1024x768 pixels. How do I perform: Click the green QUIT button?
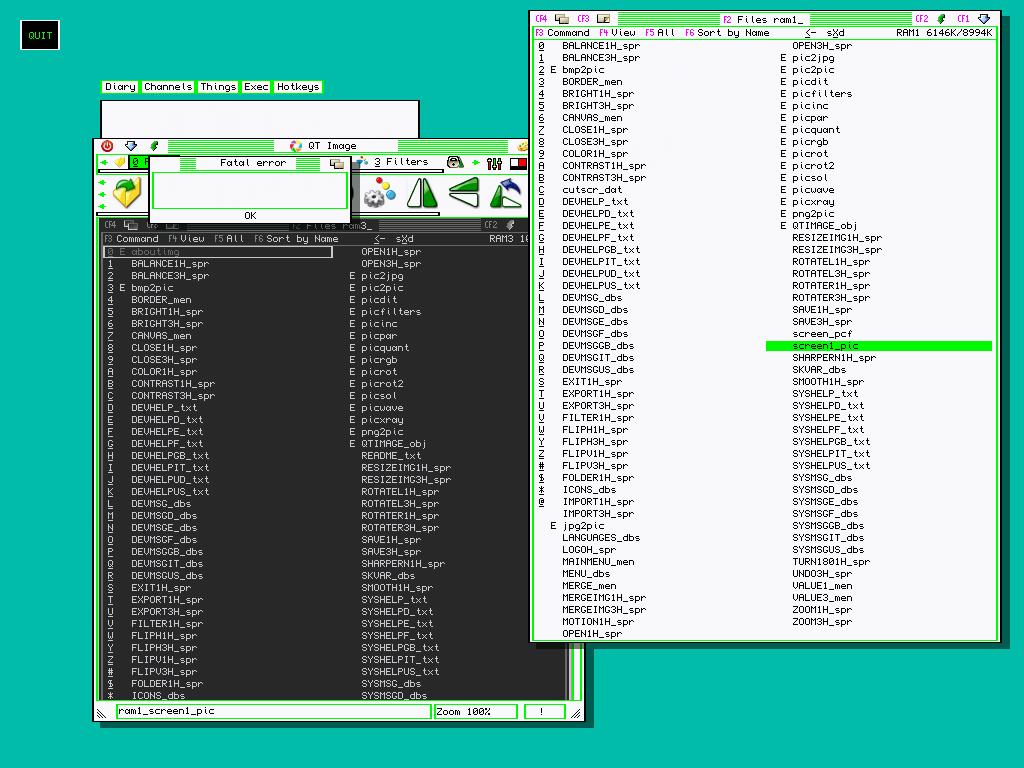click(40, 35)
